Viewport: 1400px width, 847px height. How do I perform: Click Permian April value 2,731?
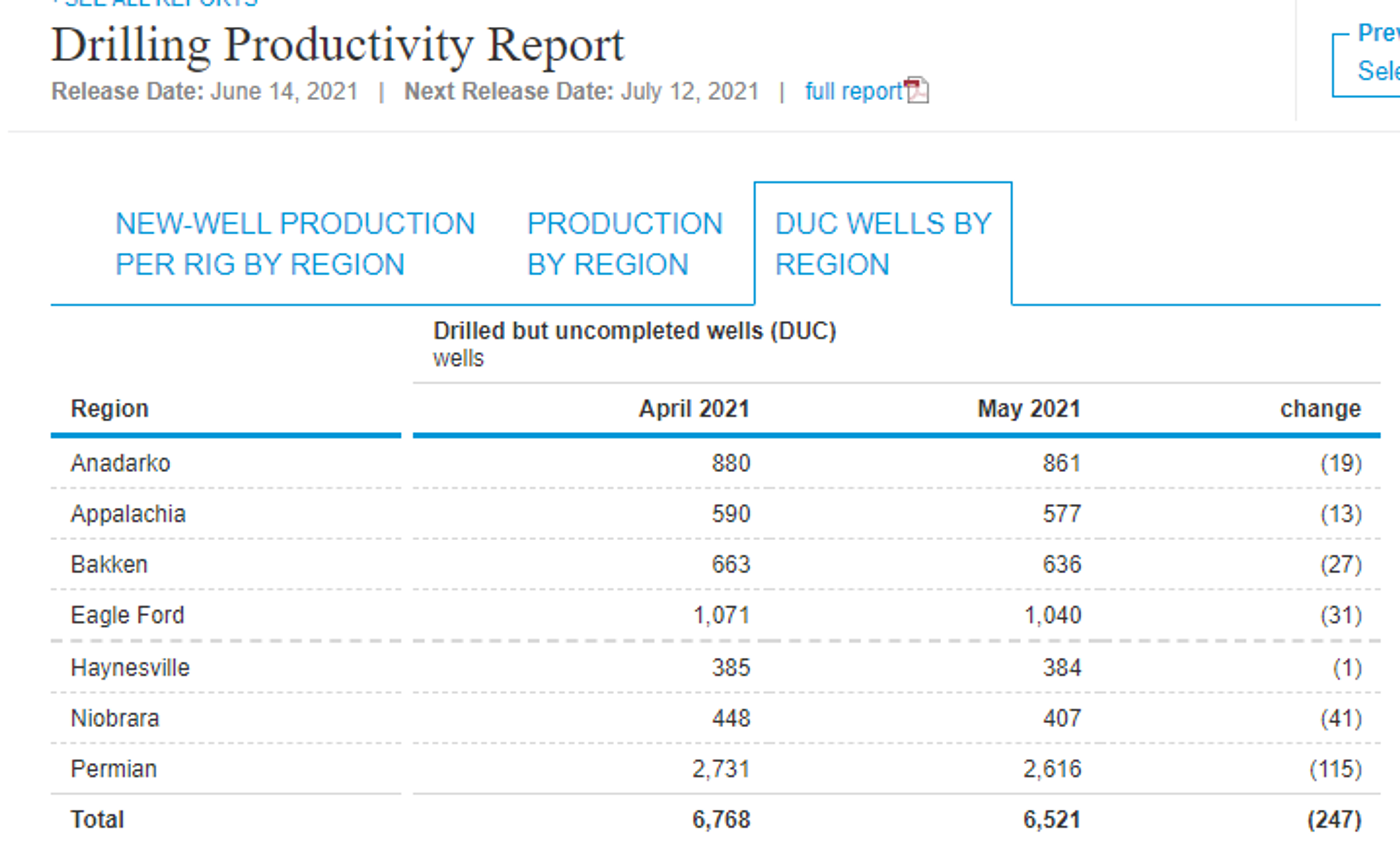pos(721,769)
